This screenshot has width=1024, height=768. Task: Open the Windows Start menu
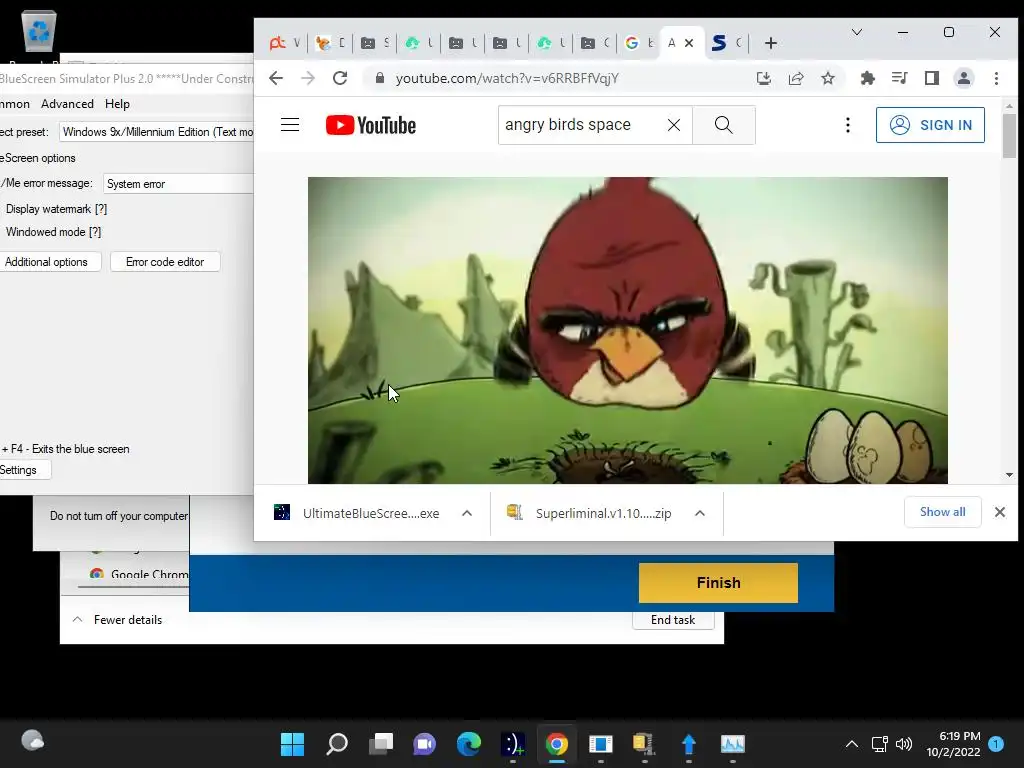tap(292, 743)
